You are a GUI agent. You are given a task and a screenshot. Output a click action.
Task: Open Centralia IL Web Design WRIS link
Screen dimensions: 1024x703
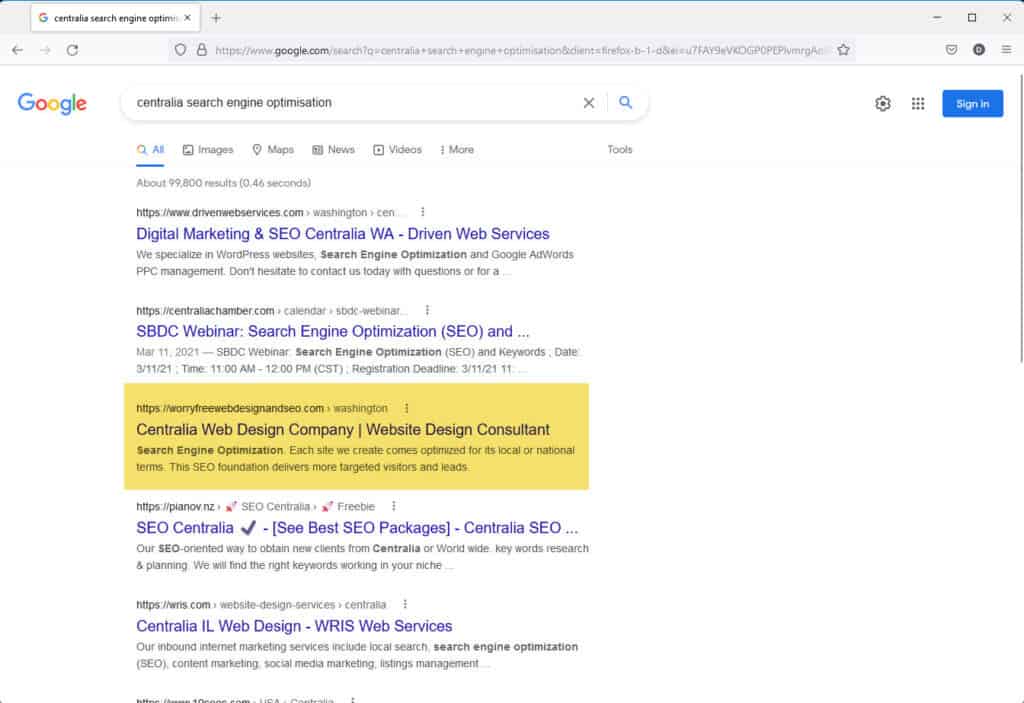294,626
